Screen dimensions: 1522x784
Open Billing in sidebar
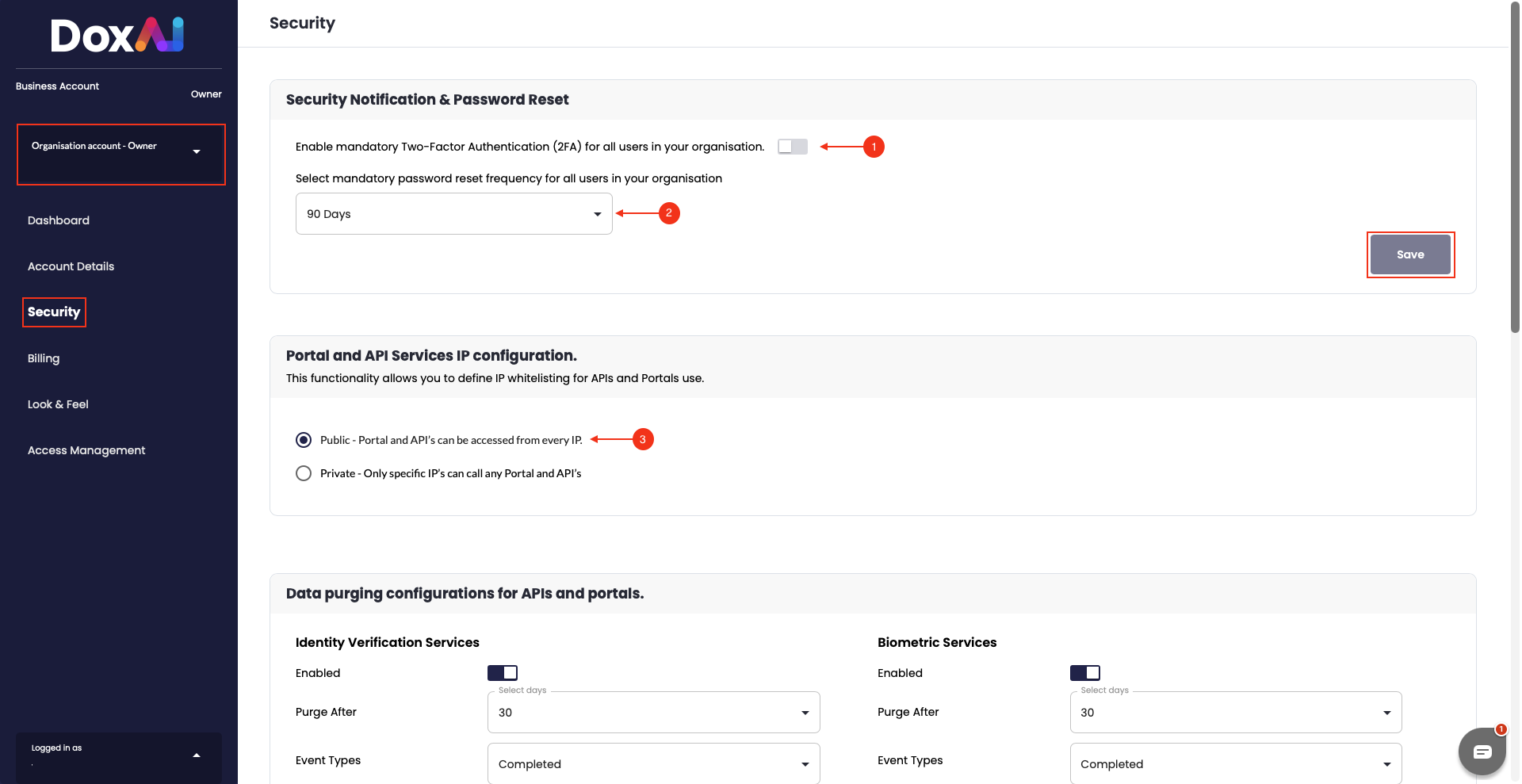coord(44,358)
